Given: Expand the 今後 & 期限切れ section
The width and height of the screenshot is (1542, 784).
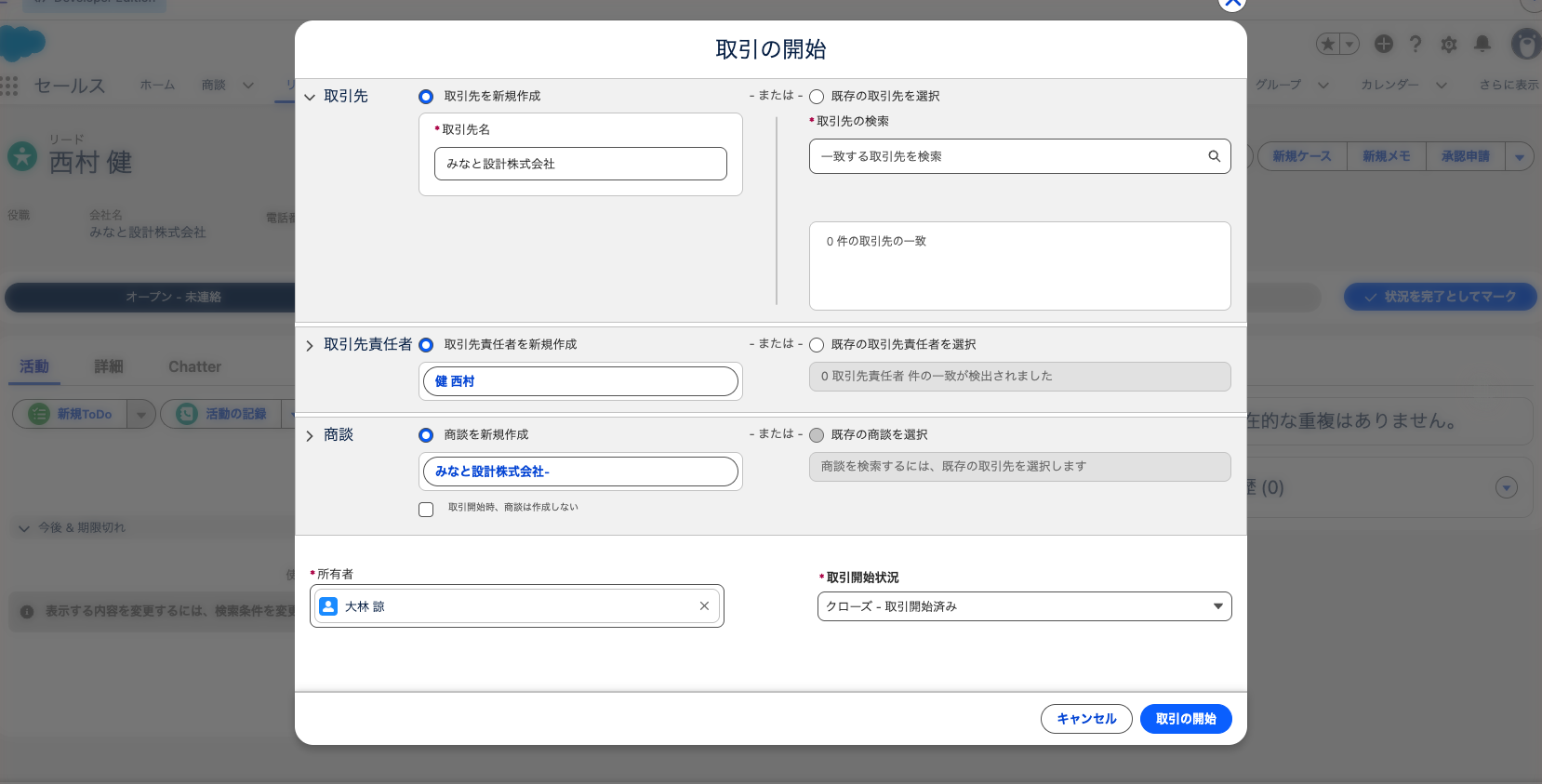Looking at the screenshot, I should coord(24,528).
